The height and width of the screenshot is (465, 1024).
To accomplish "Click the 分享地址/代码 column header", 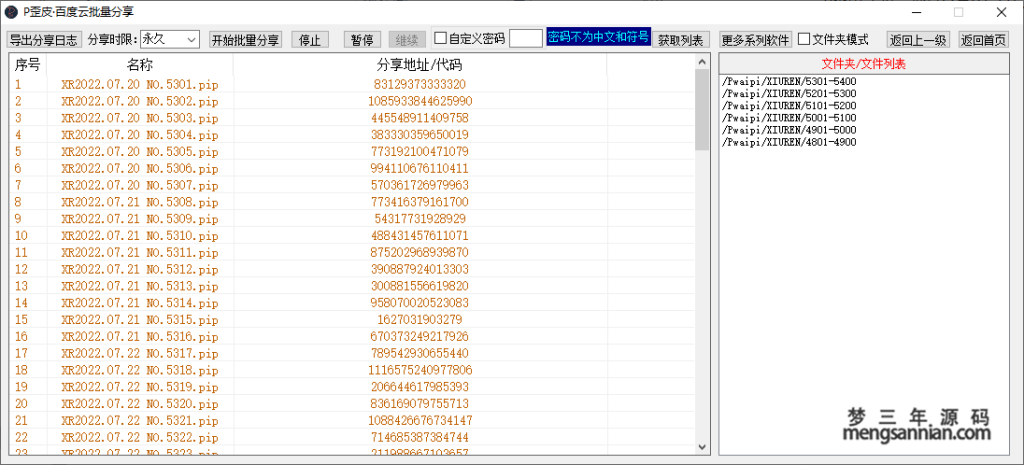I will (420, 65).
